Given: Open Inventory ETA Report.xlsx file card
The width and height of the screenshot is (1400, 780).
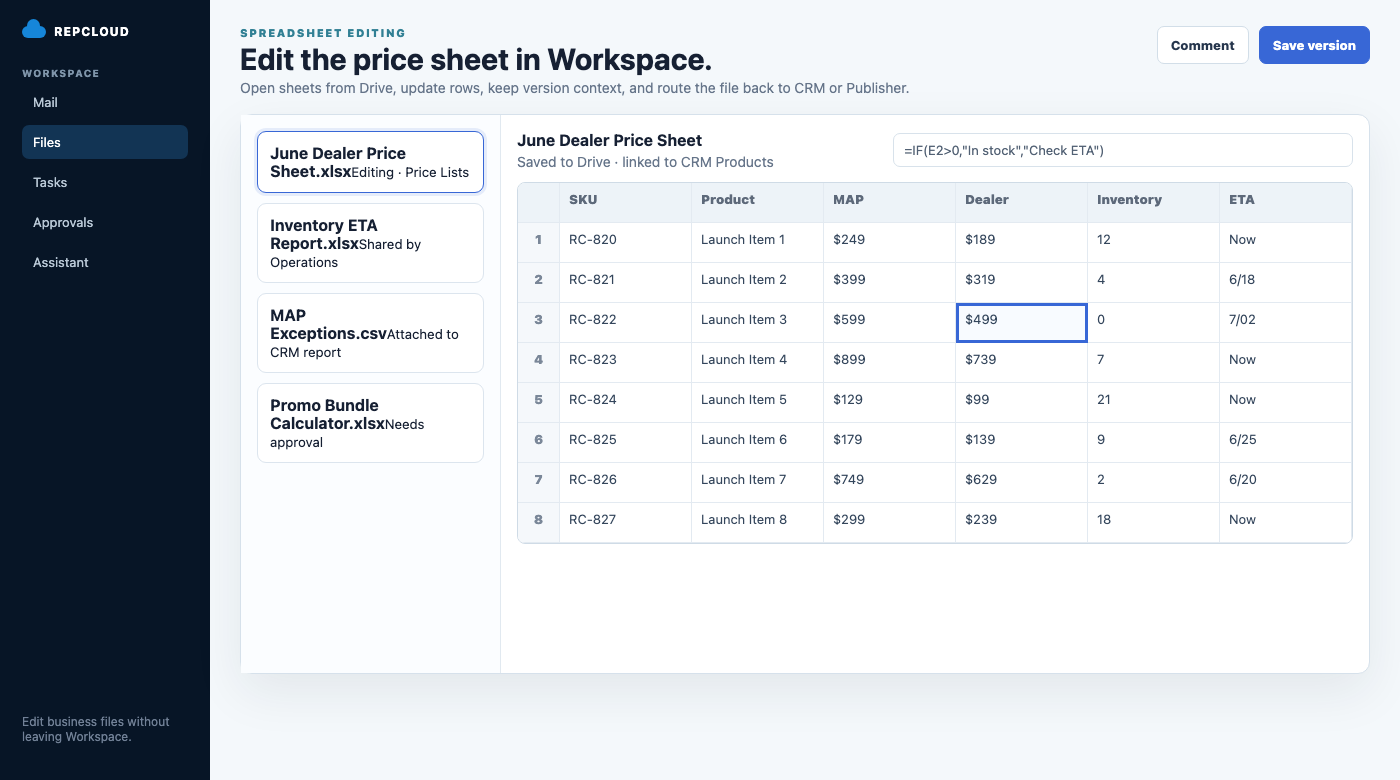Looking at the screenshot, I should [x=370, y=243].
